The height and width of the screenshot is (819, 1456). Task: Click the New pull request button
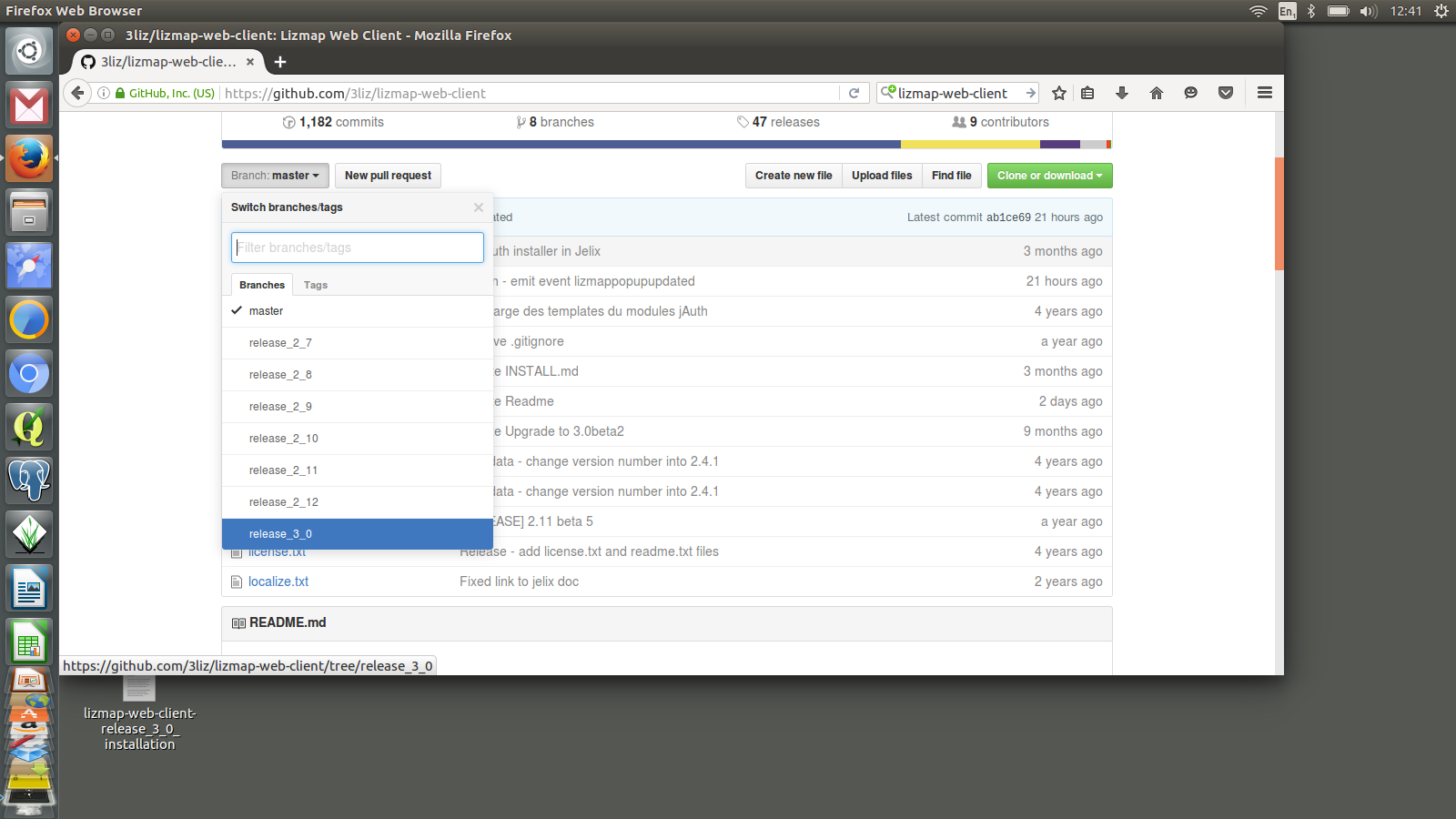(x=388, y=175)
